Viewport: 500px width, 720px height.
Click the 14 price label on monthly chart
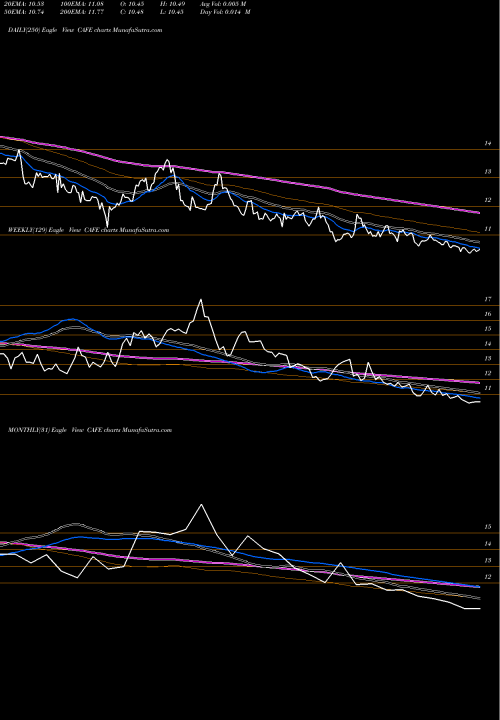[488, 544]
